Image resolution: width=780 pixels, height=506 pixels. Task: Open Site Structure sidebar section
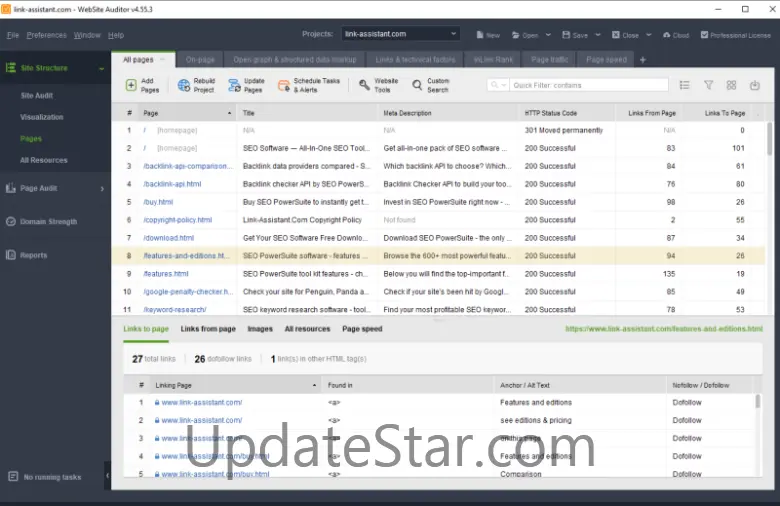pos(55,68)
